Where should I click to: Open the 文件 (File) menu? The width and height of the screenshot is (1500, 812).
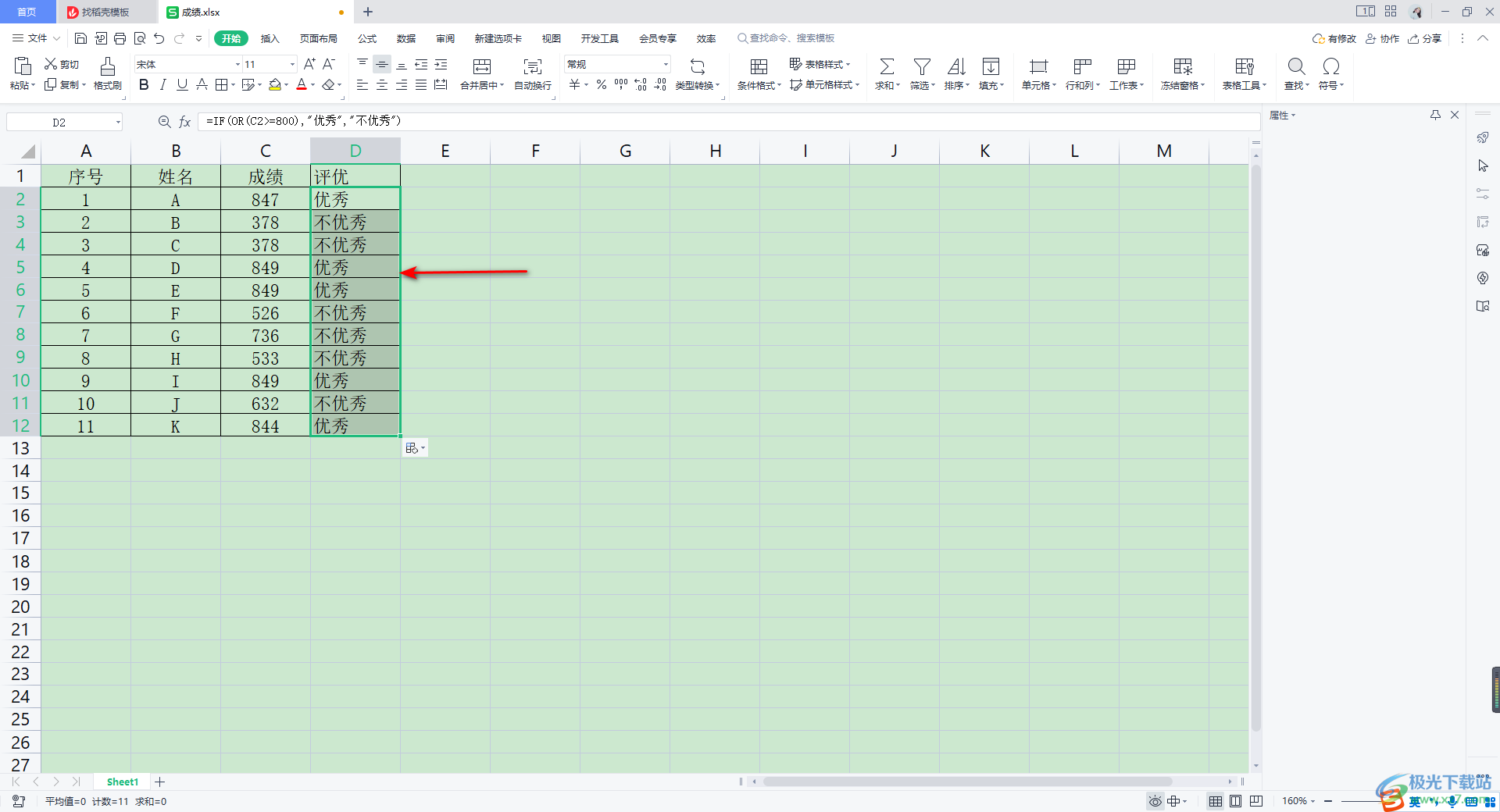[x=37, y=38]
